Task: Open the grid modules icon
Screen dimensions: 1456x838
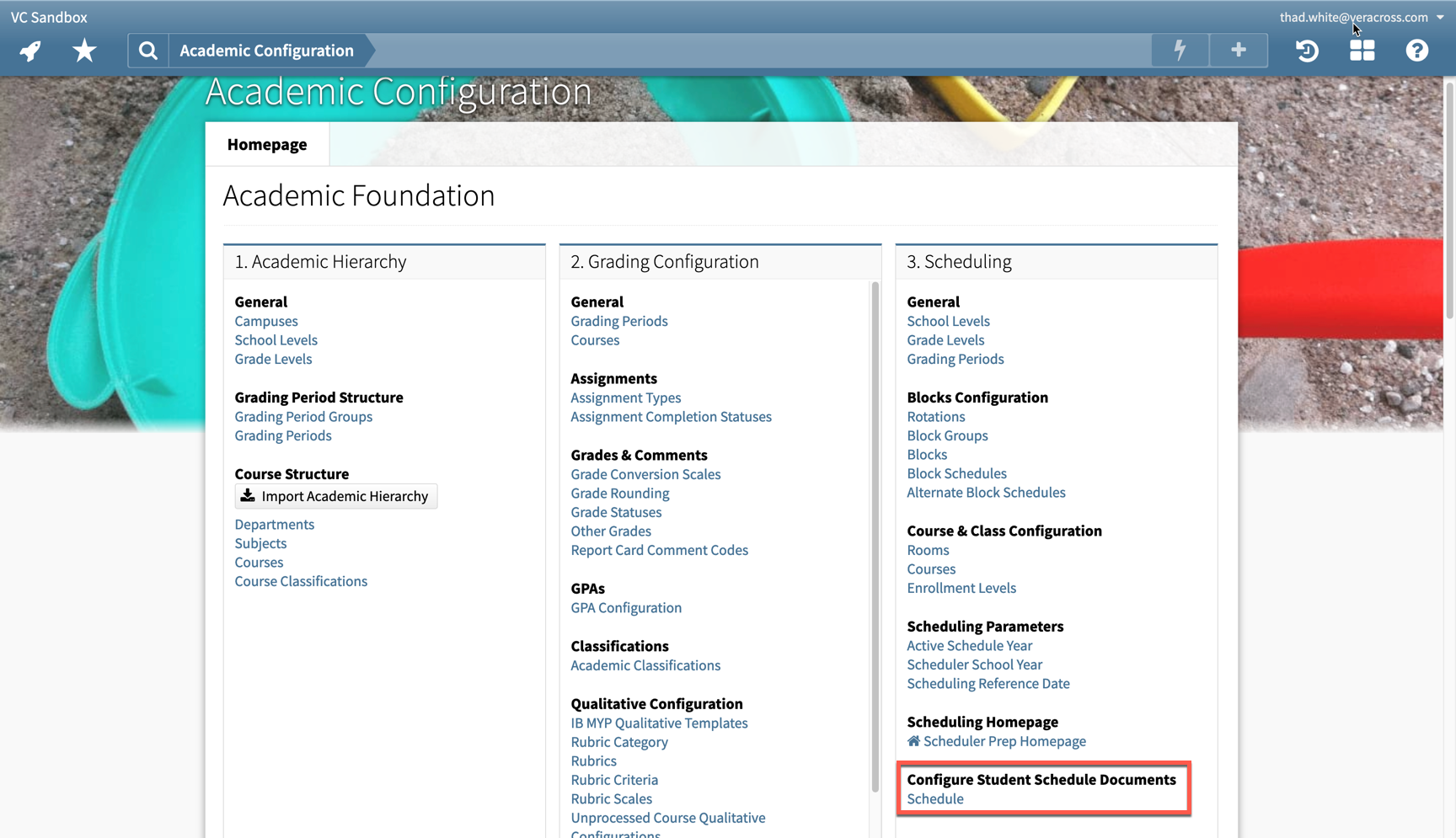Action: coord(1362,51)
